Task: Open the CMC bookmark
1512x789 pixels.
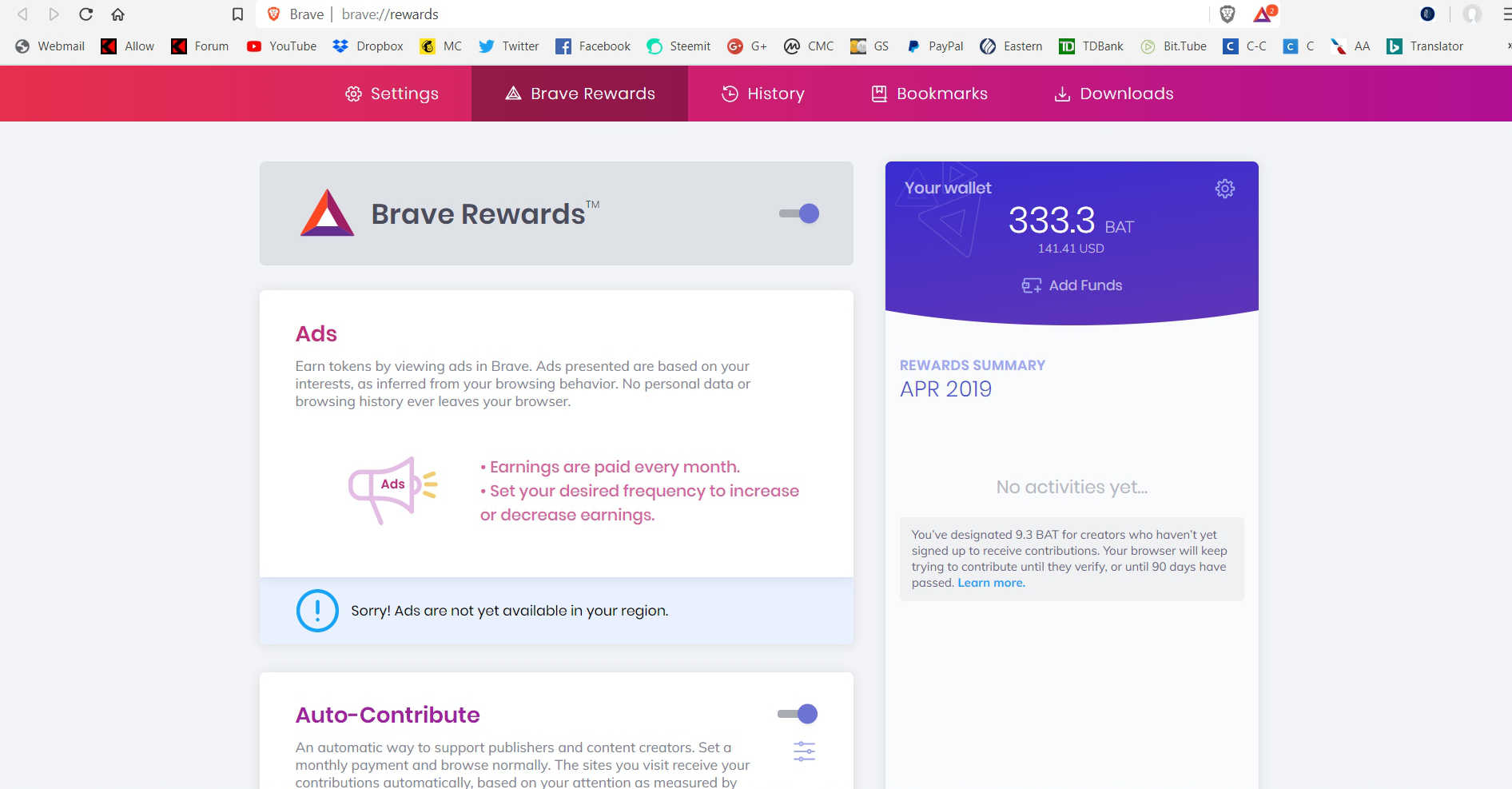Action: click(809, 46)
